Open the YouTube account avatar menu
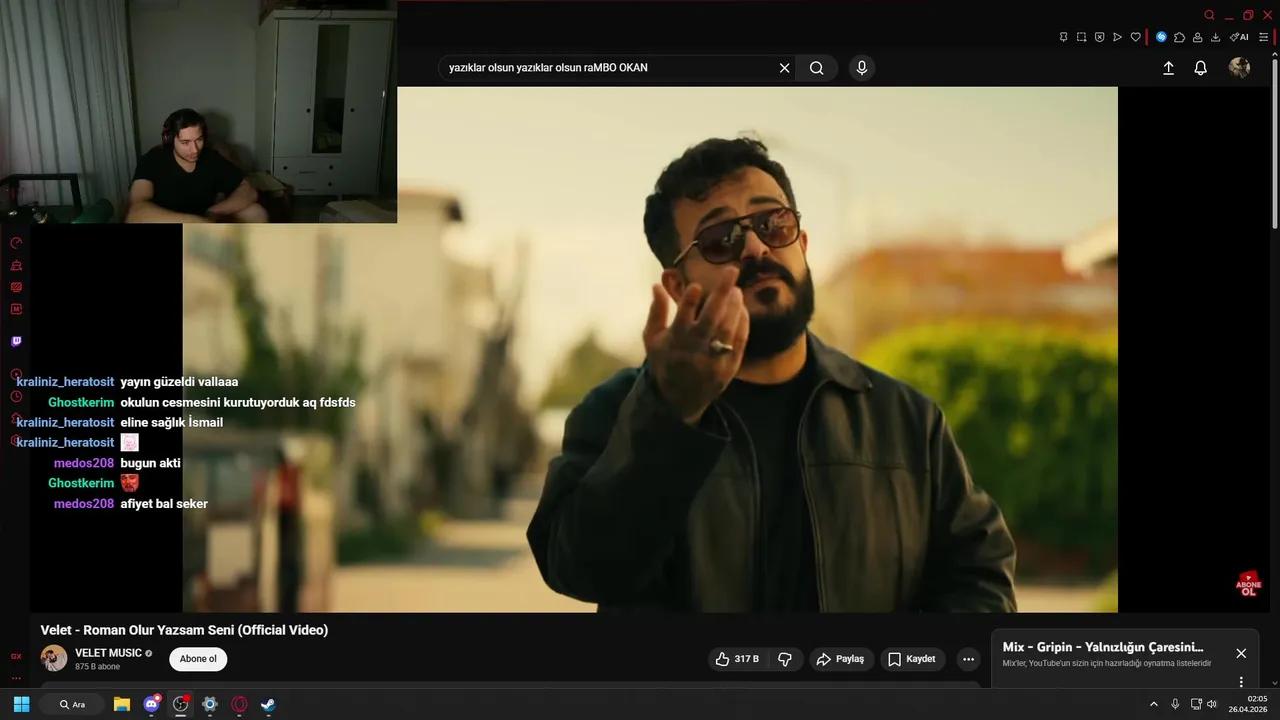The width and height of the screenshot is (1280, 720). tap(1239, 67)
